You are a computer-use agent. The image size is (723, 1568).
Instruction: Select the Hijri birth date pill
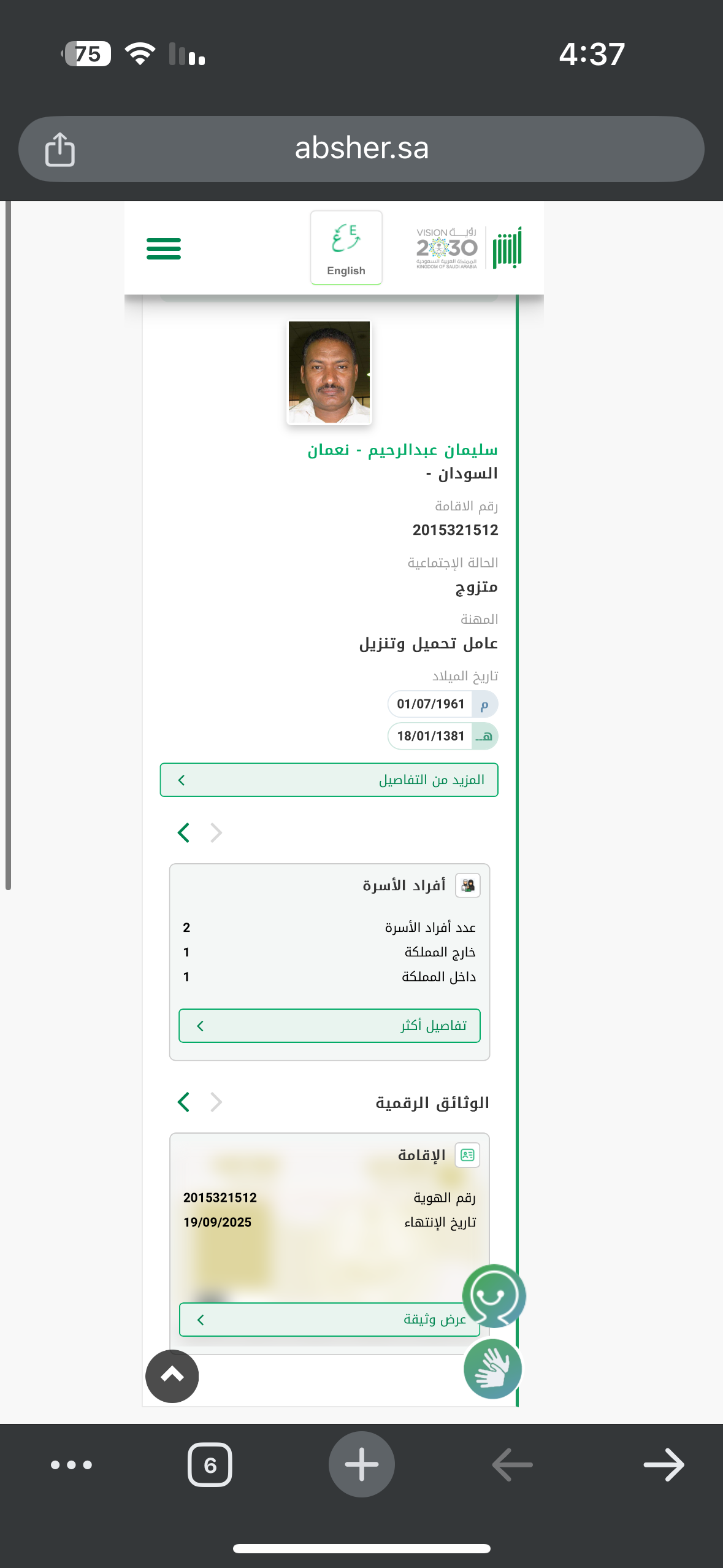click(x=442, y=736)
